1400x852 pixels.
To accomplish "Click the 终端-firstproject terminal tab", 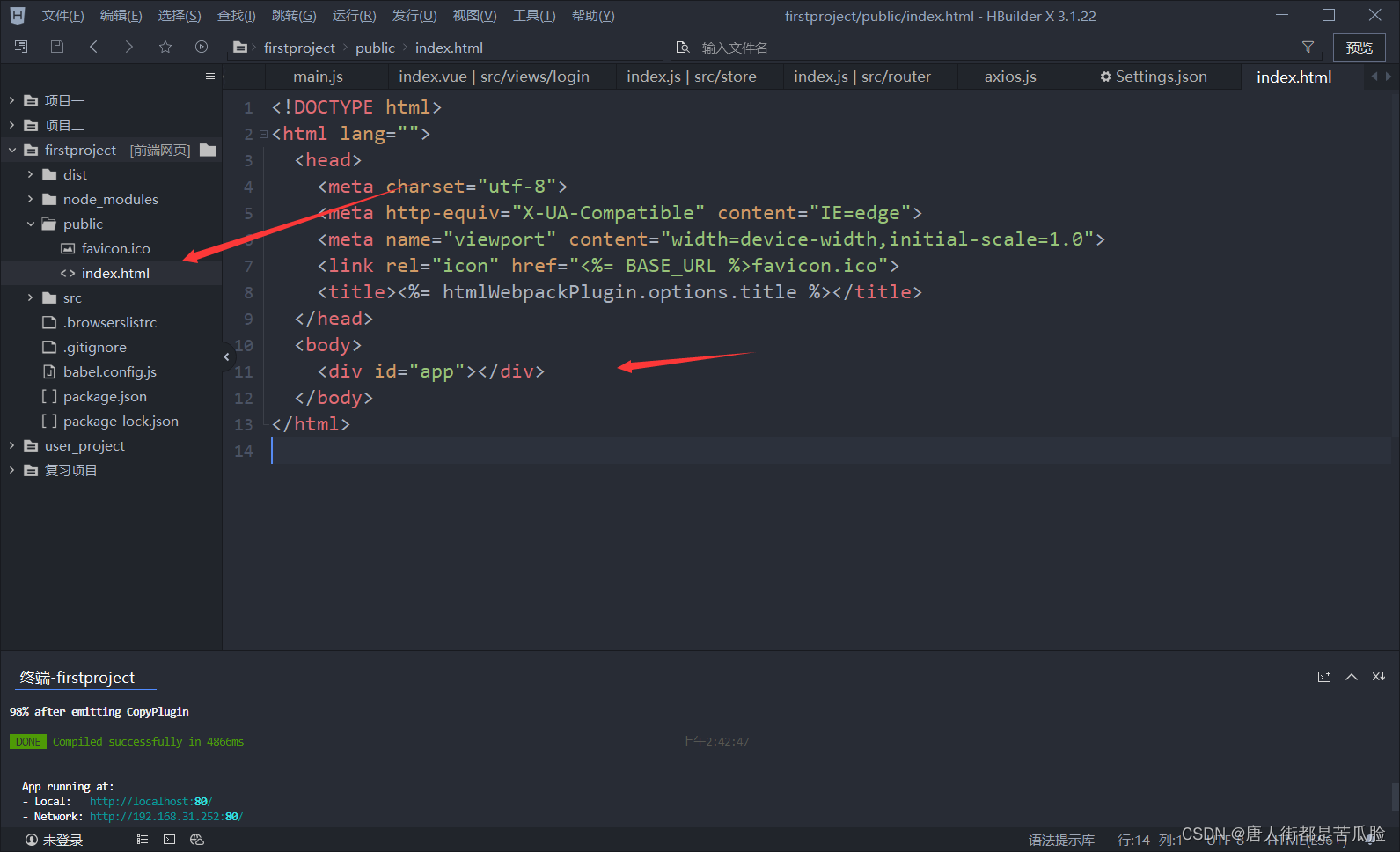I will [77, 677].
